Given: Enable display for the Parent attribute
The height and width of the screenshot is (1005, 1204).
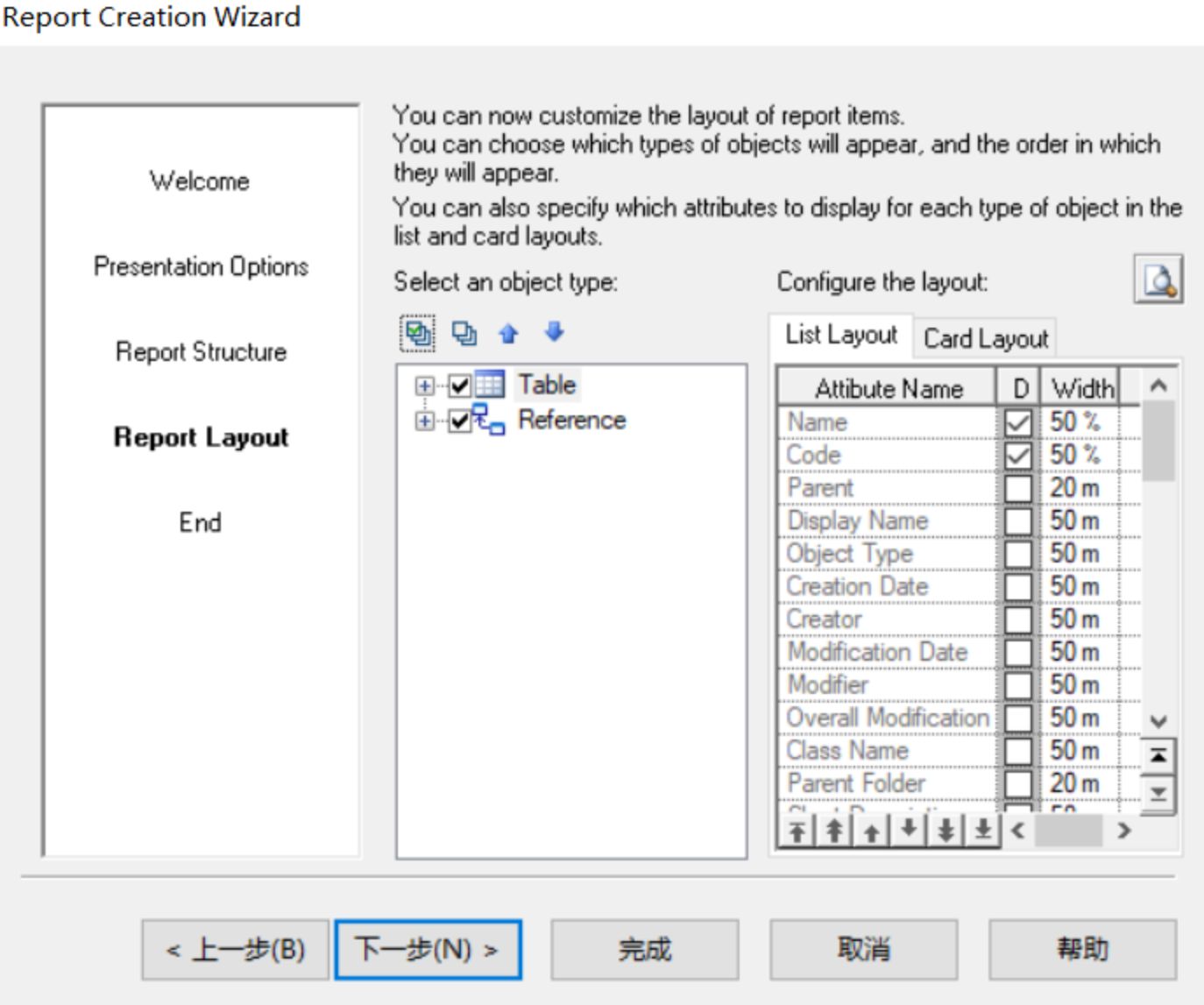Looking at the screenshot, I should tap(1017, 487).
